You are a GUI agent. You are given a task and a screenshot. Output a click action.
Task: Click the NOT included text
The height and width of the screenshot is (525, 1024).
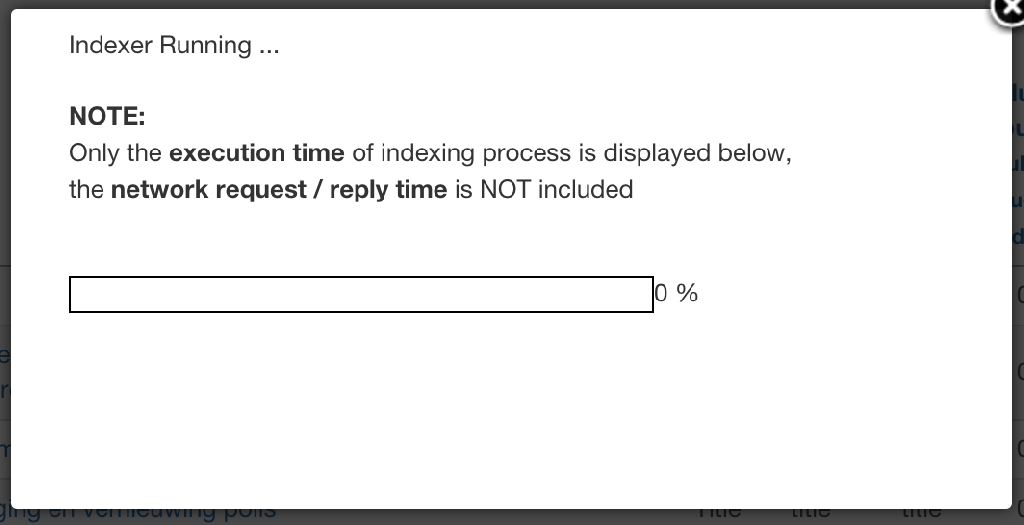pyautogui.click(x=556, y=189)
